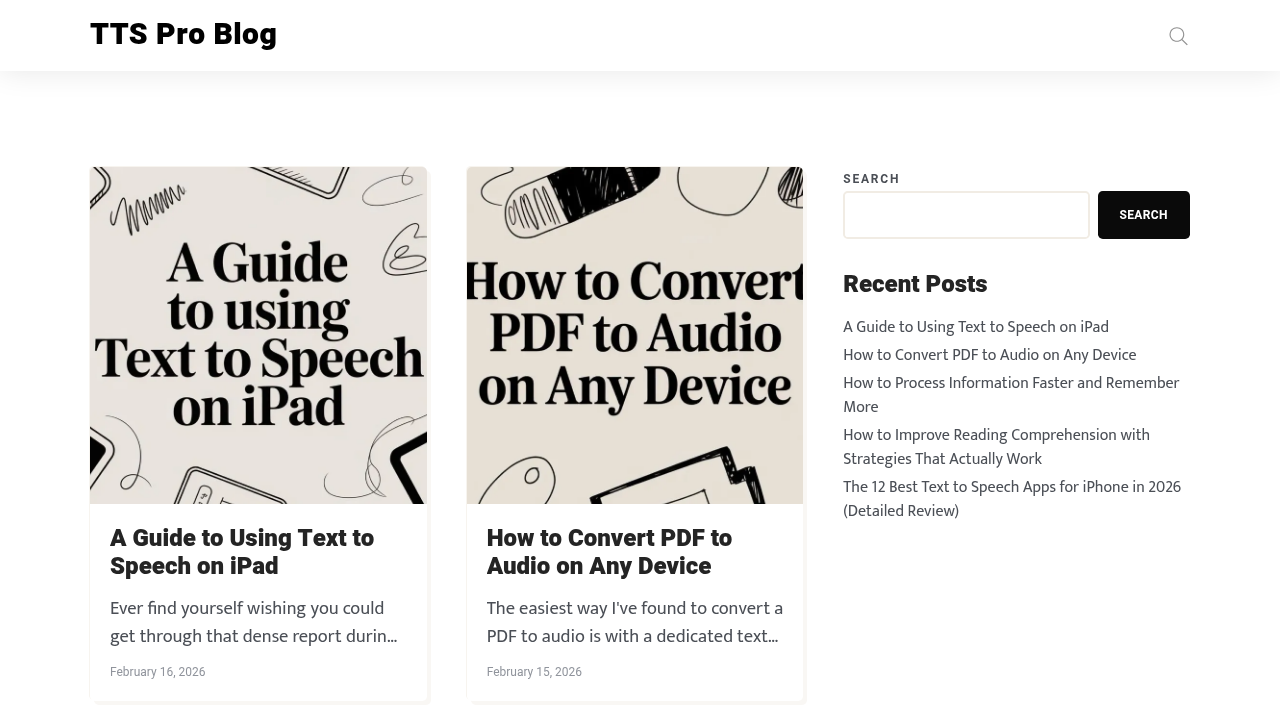Open the header search magnifier icon
This screenshot has height=720, width=1280.
point(1179,36)
